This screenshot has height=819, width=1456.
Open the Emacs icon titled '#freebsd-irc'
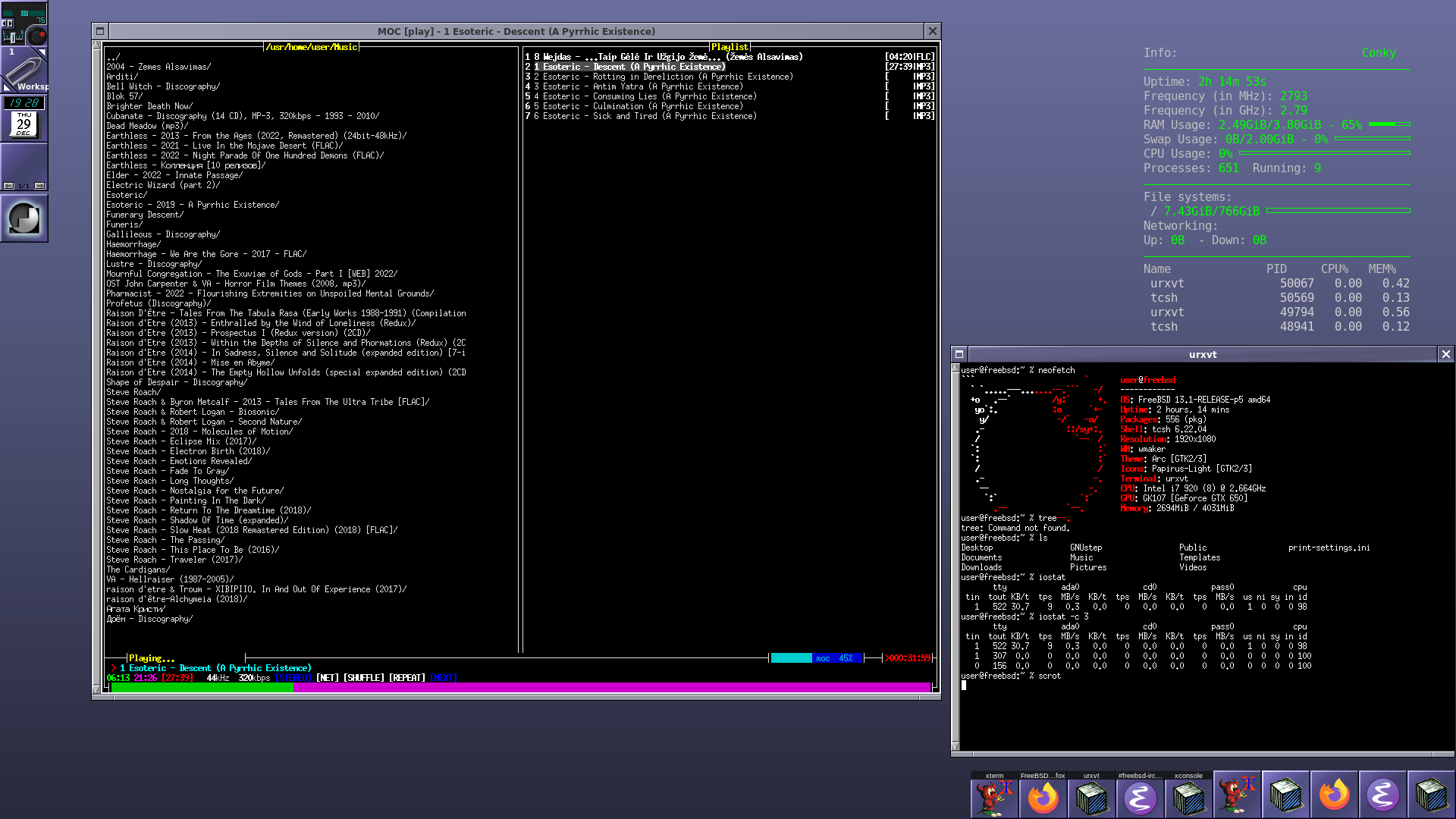(x=1140, y=795)
